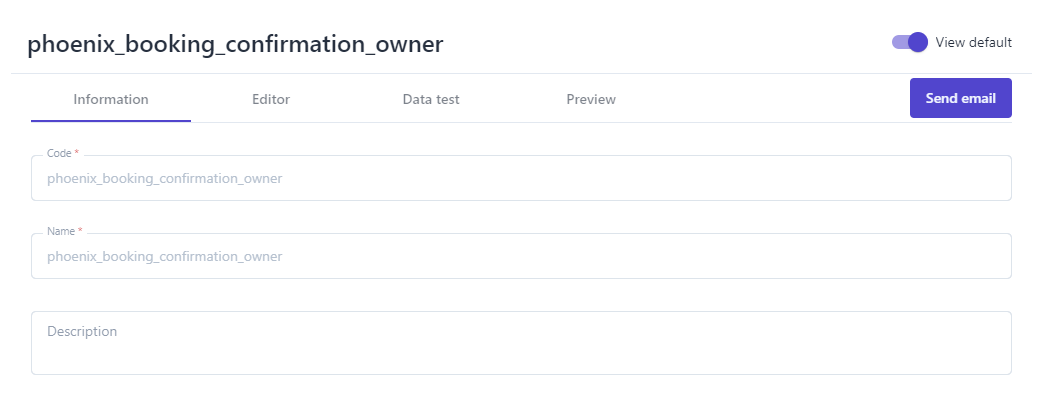Switch to the Information tab
The image size is (1043, 412).
click(x=111, y=99)
